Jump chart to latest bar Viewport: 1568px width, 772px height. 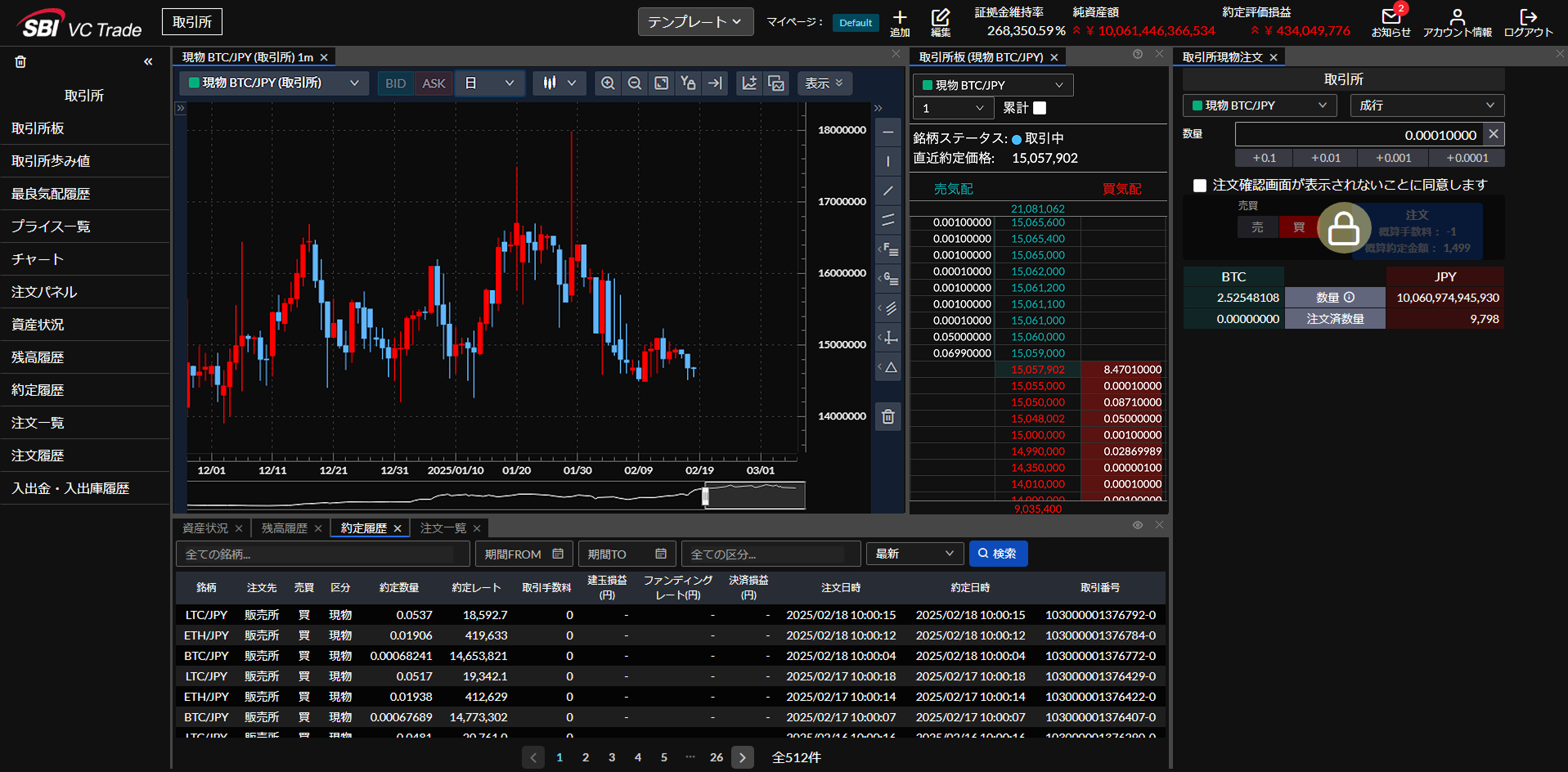pyautogui.click(x=716, y=83)
